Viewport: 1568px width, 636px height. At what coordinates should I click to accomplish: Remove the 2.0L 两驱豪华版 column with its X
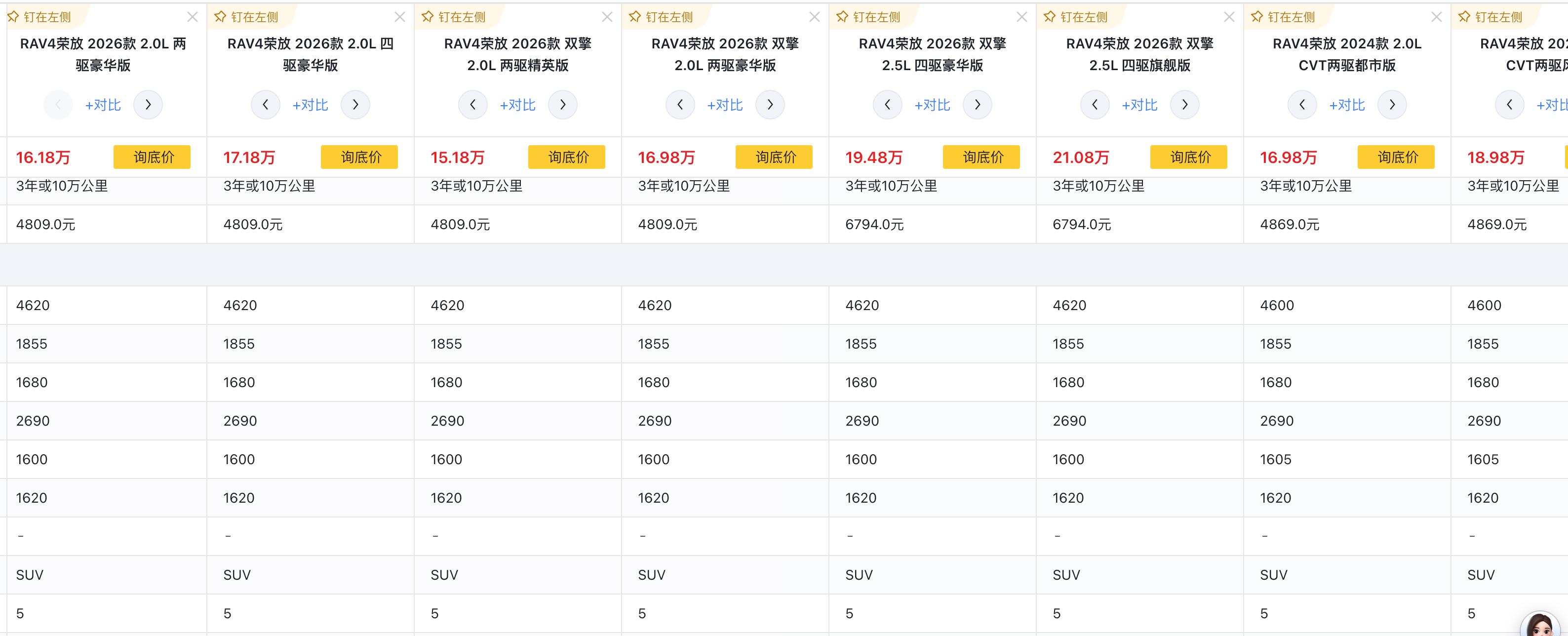[x=193, y=17]
